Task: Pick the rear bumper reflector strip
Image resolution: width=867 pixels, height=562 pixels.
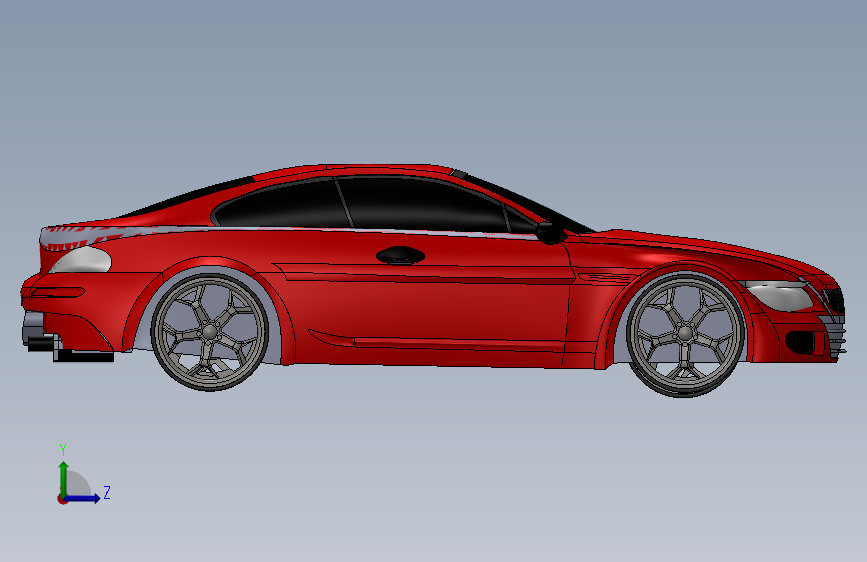Action: point(58,293)
